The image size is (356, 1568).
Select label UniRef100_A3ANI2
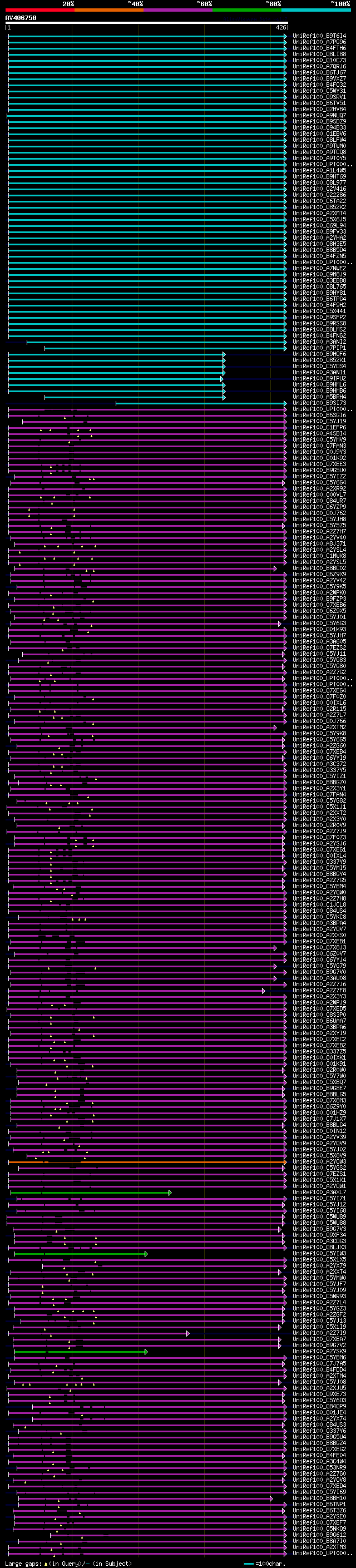point(319,342)
